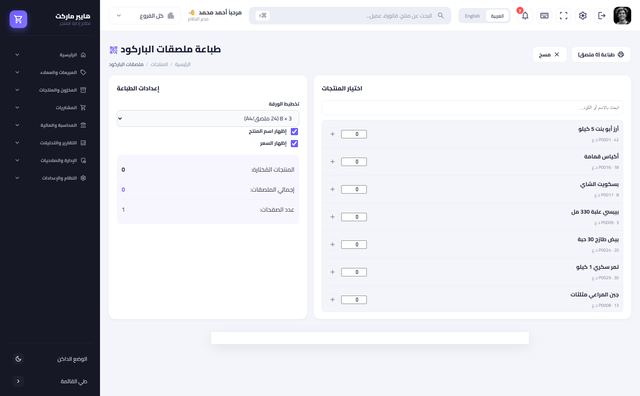Expand الرئيسية sidebar chevron
The image size is (640, 396).
[x=17, y=55]
